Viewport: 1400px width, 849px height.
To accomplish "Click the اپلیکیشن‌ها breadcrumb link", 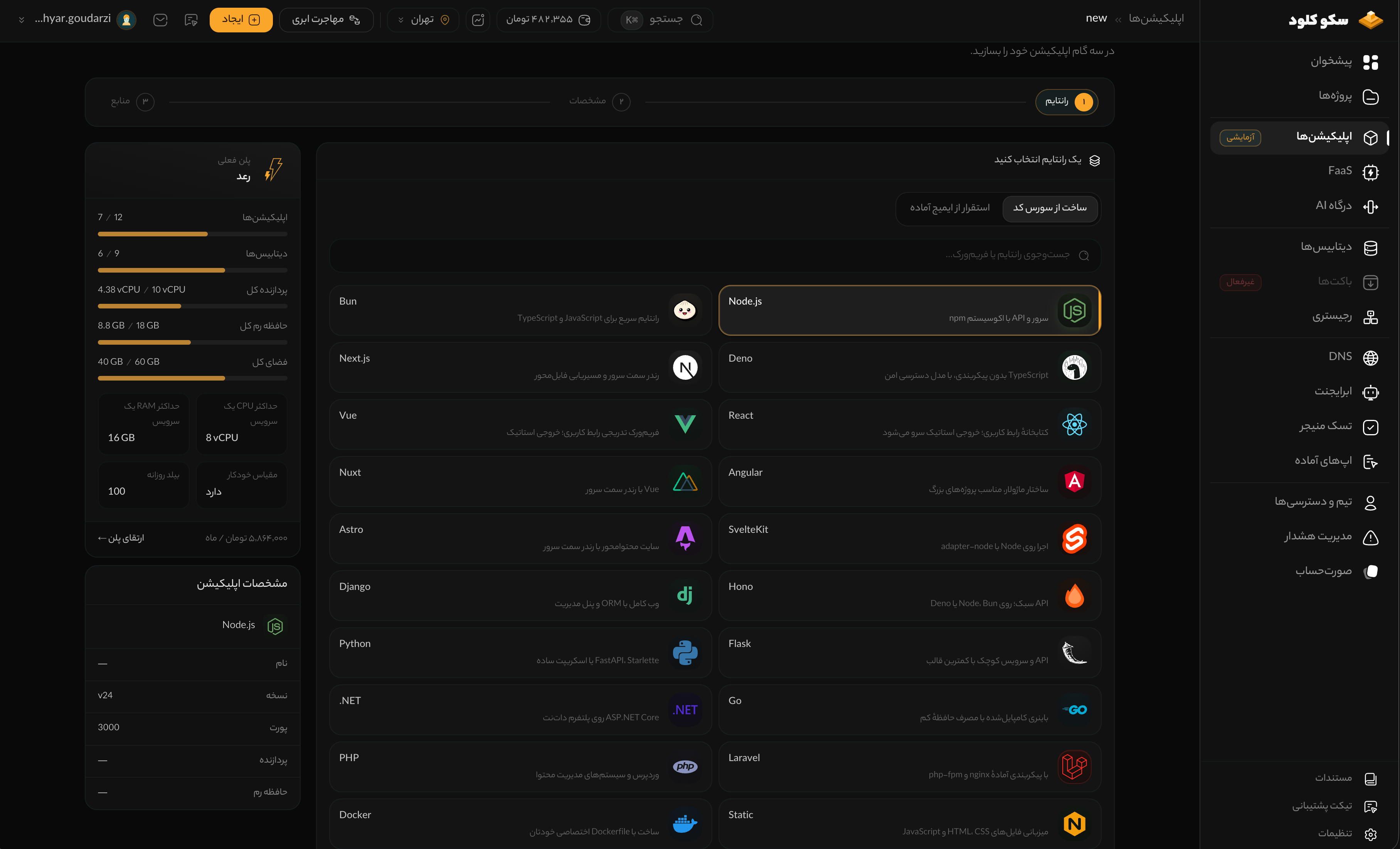I will click(x=1156, y=19).
